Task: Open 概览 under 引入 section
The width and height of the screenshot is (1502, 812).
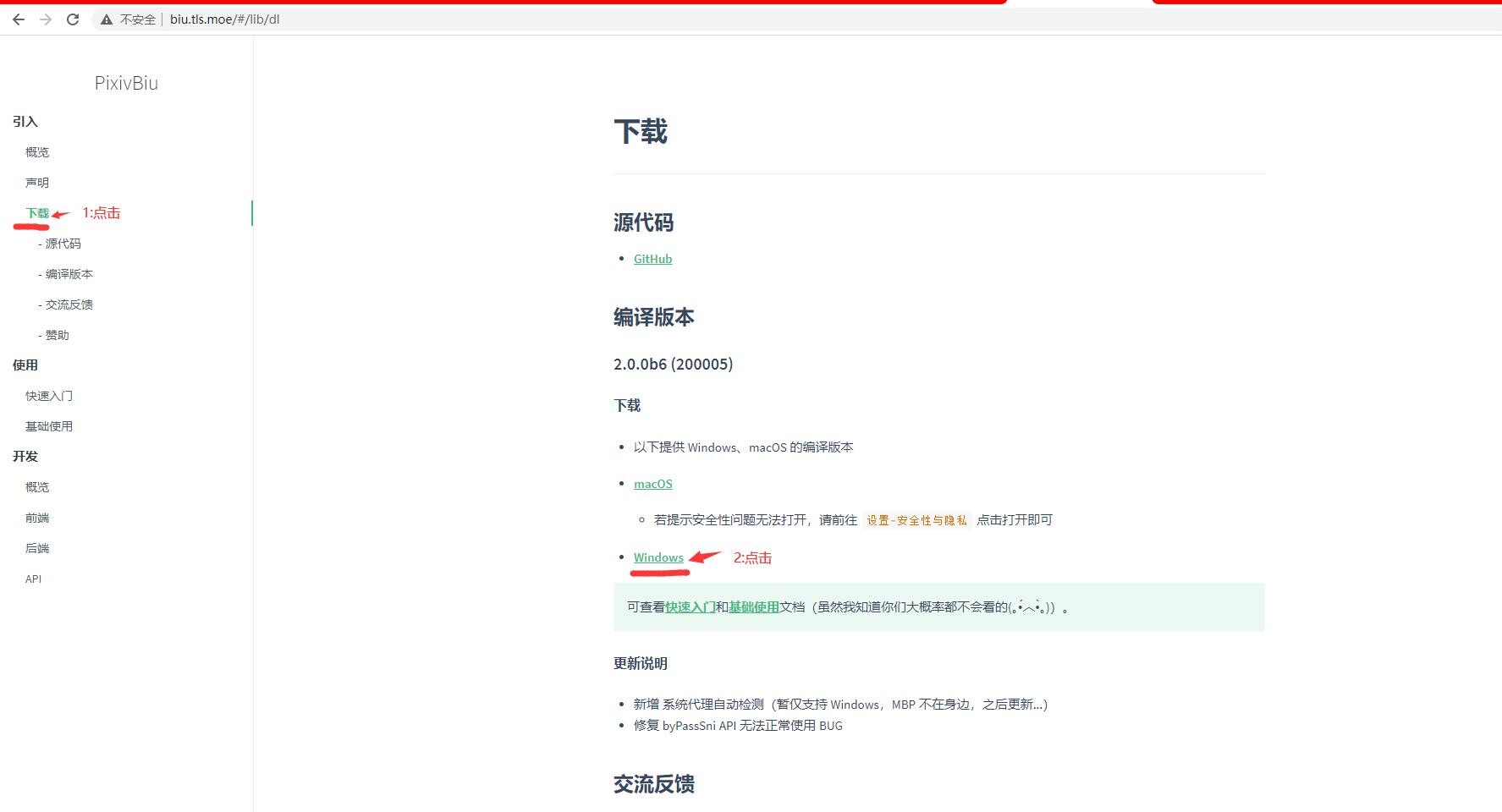Action: point(37,152)
